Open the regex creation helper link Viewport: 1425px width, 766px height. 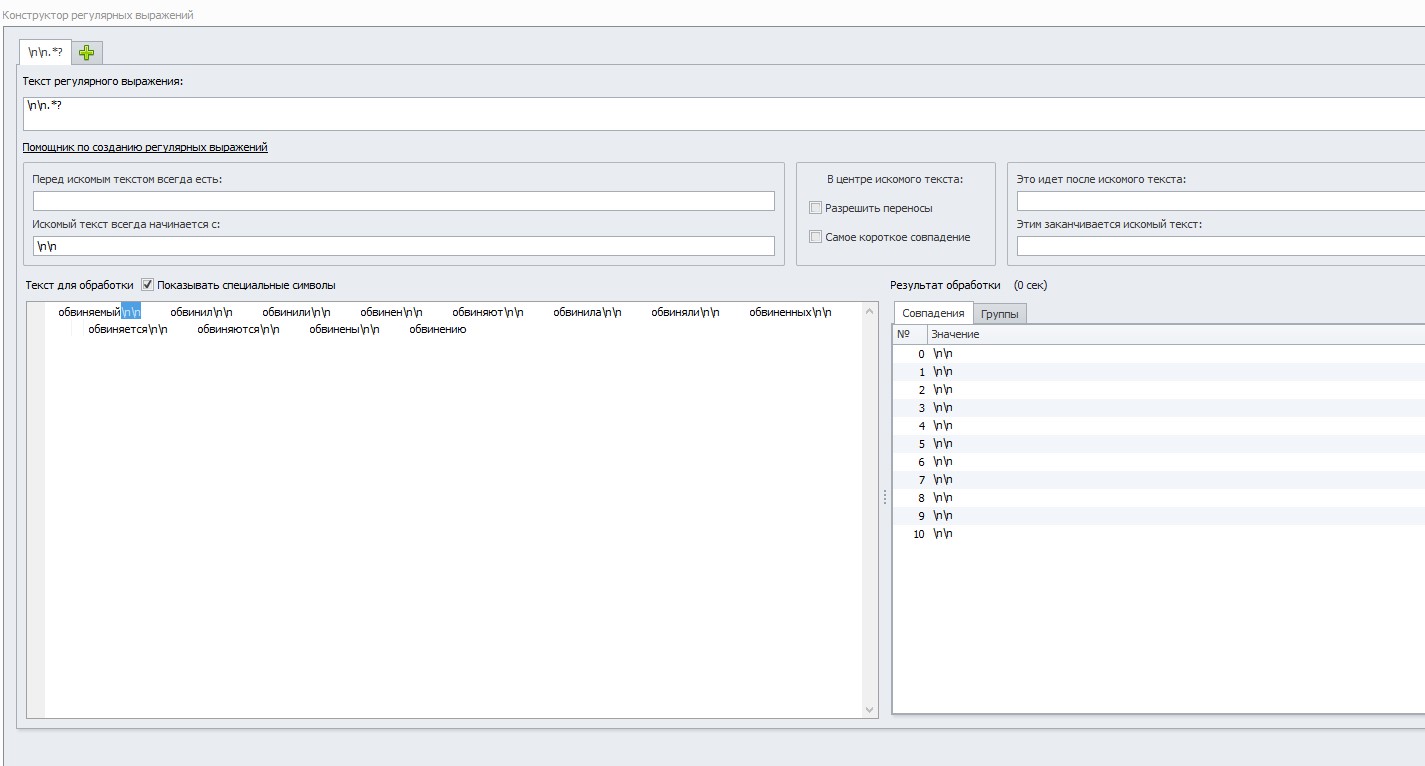point(145,147)
